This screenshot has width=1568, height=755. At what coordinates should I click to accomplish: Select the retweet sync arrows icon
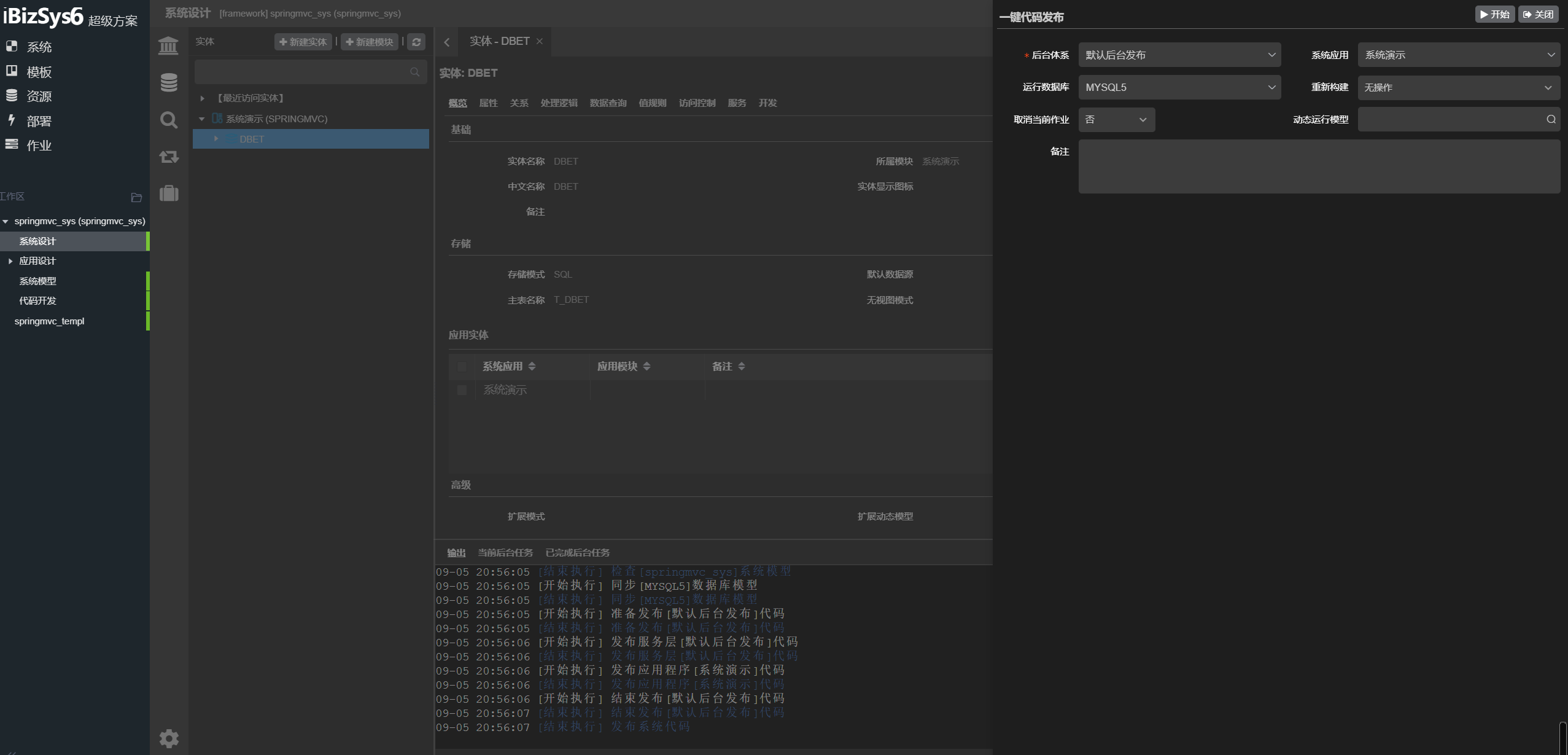pos(169,157)
